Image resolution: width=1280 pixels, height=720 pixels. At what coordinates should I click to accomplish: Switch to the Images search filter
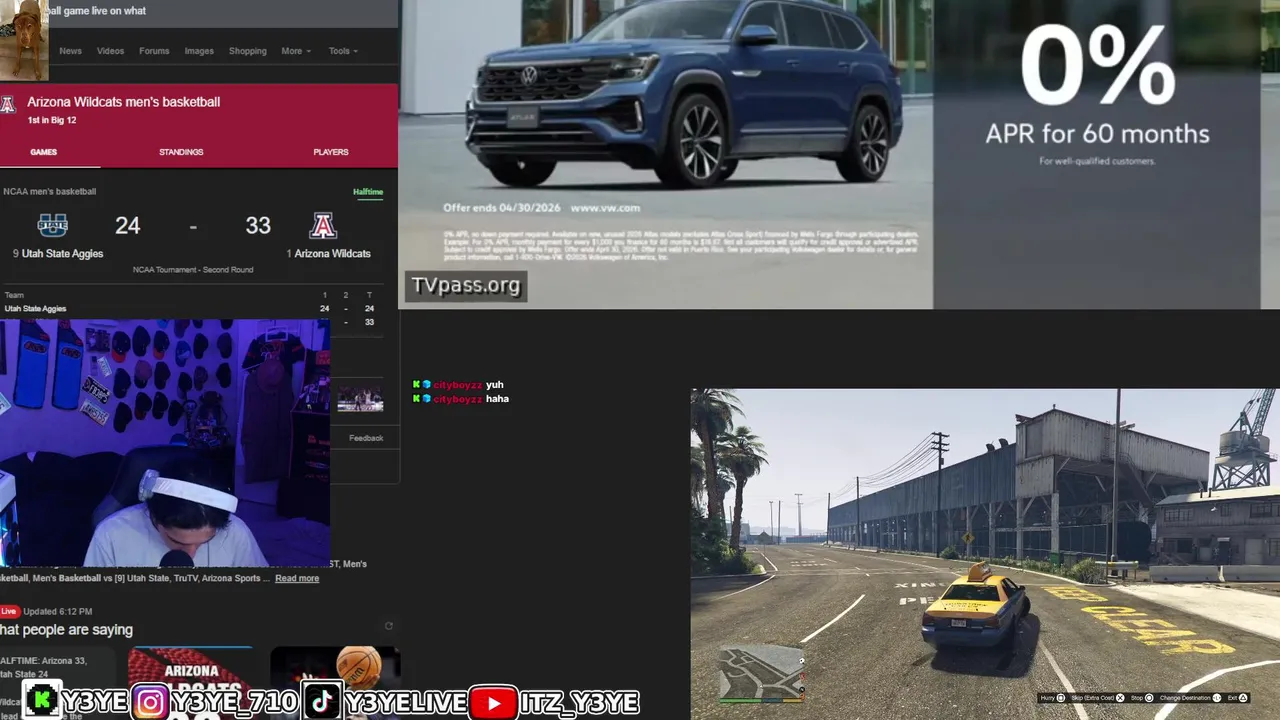tap(199, 51)
